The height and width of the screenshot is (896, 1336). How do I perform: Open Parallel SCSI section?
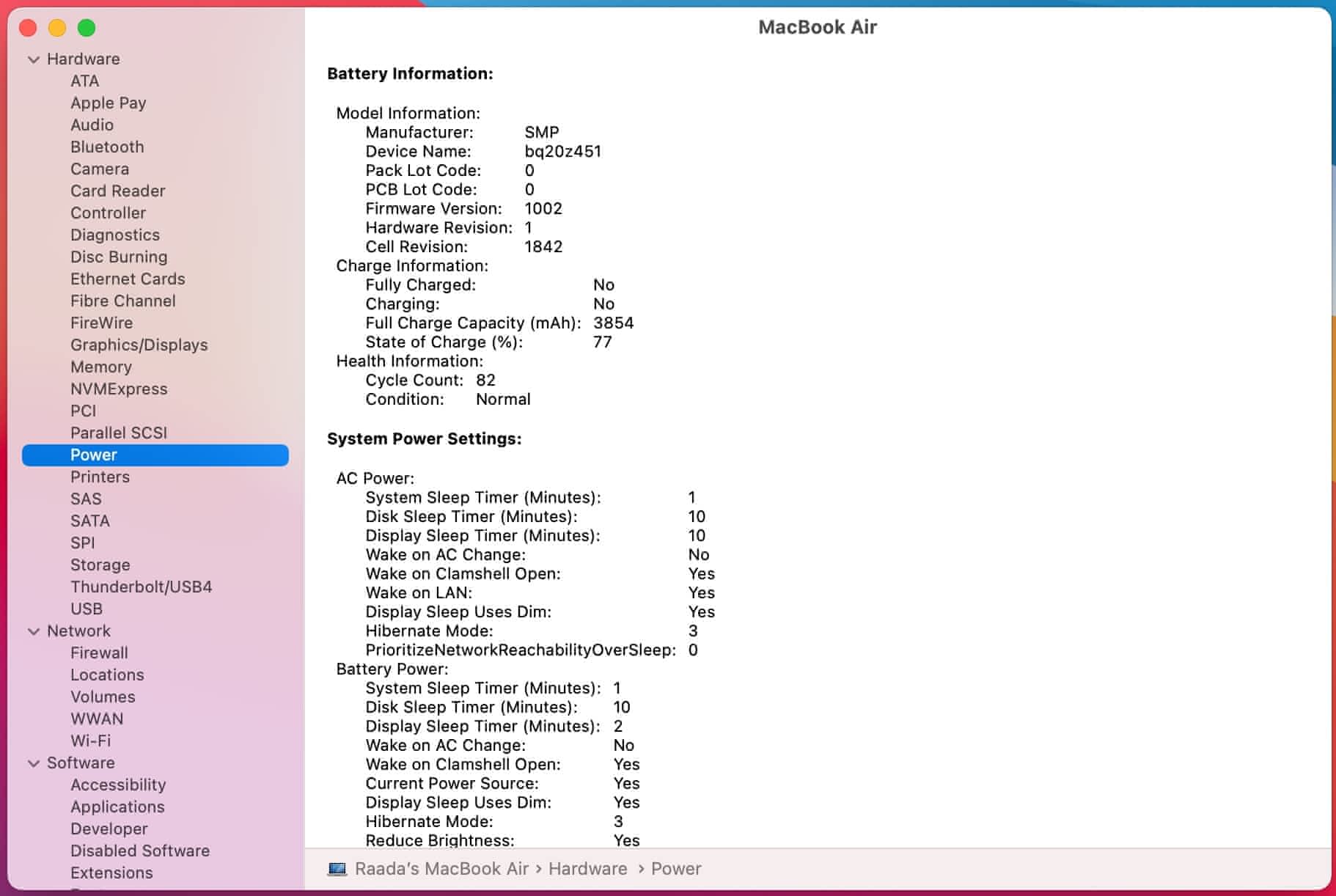coord(119,433)
